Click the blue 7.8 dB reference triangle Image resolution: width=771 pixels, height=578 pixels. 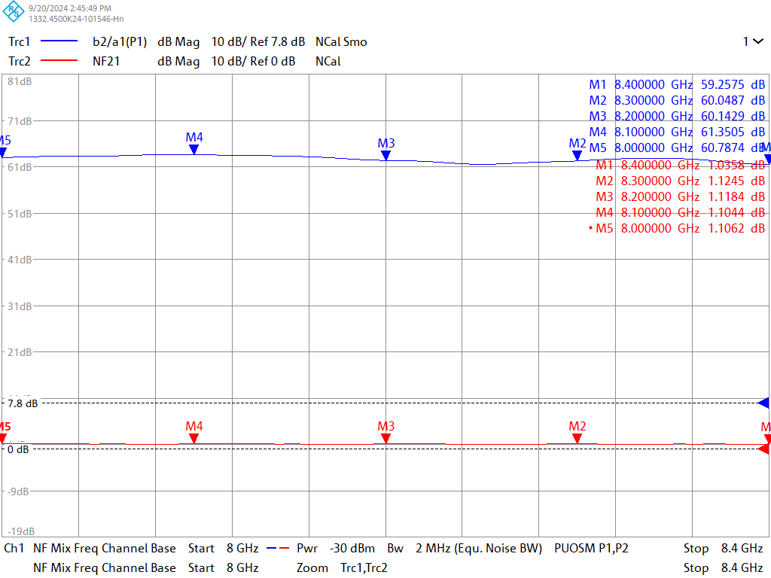(x=764, y=403)
